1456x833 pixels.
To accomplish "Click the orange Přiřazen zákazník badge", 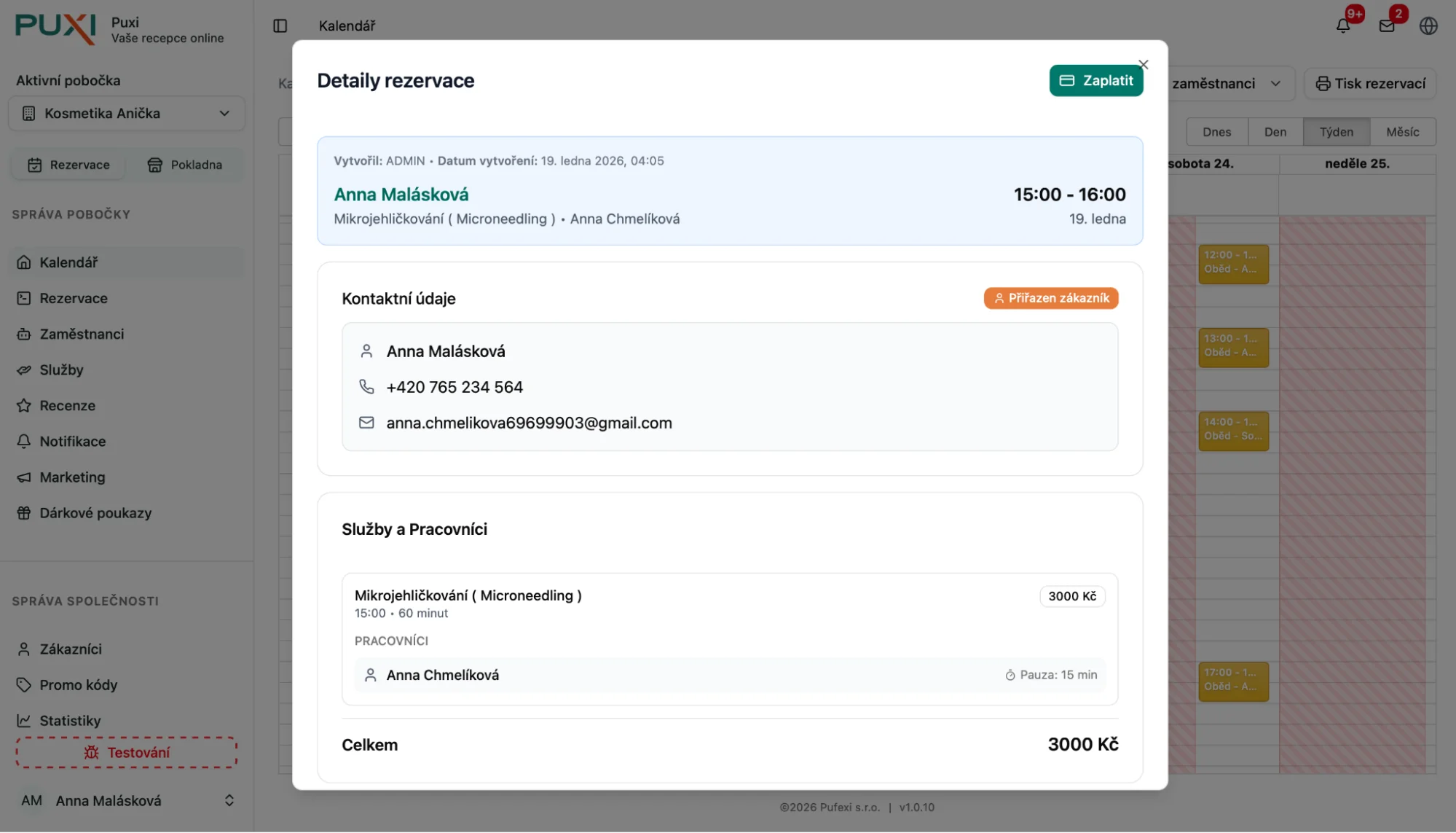I will click(1050, 298).
